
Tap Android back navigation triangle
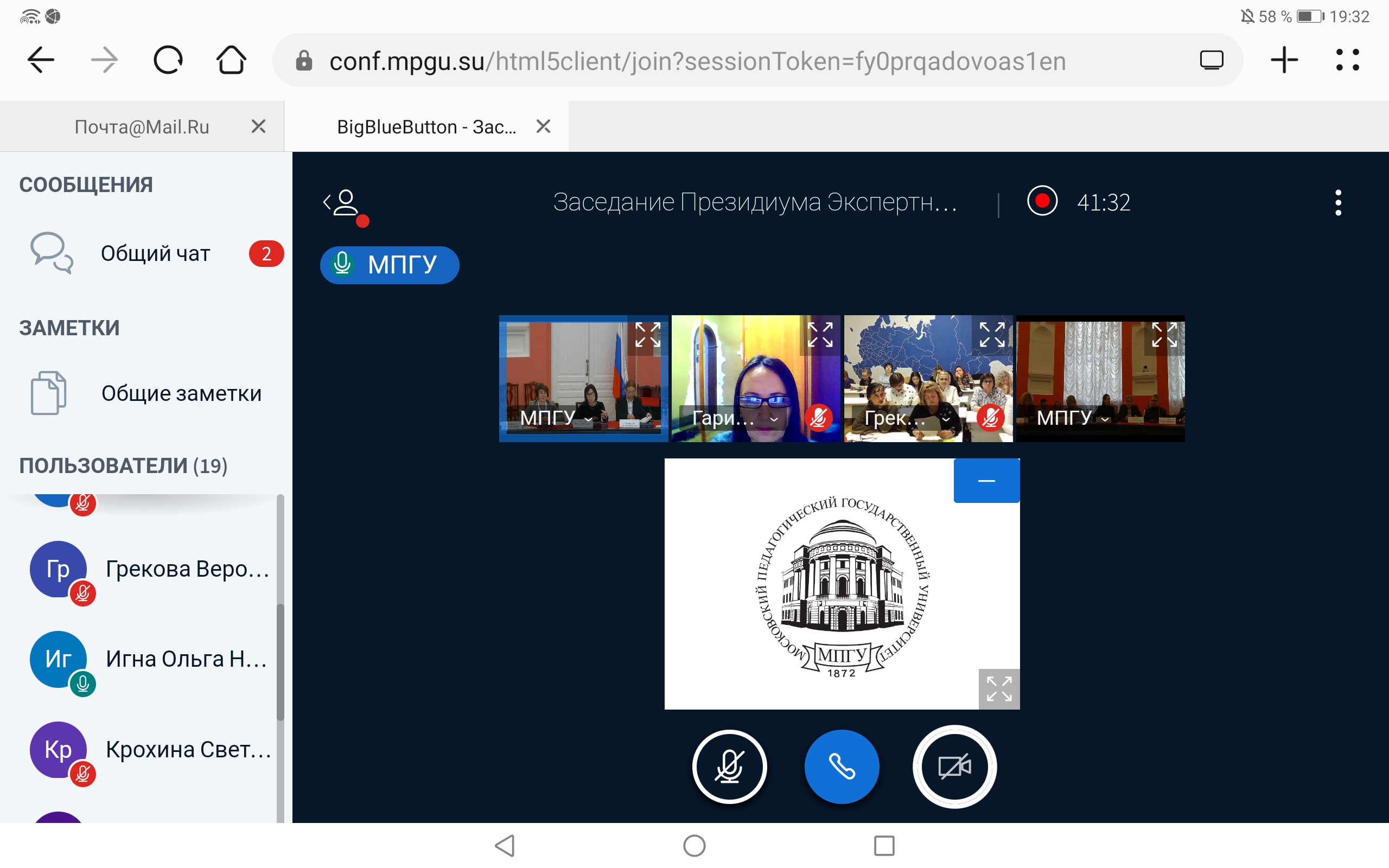pos(505,846)
